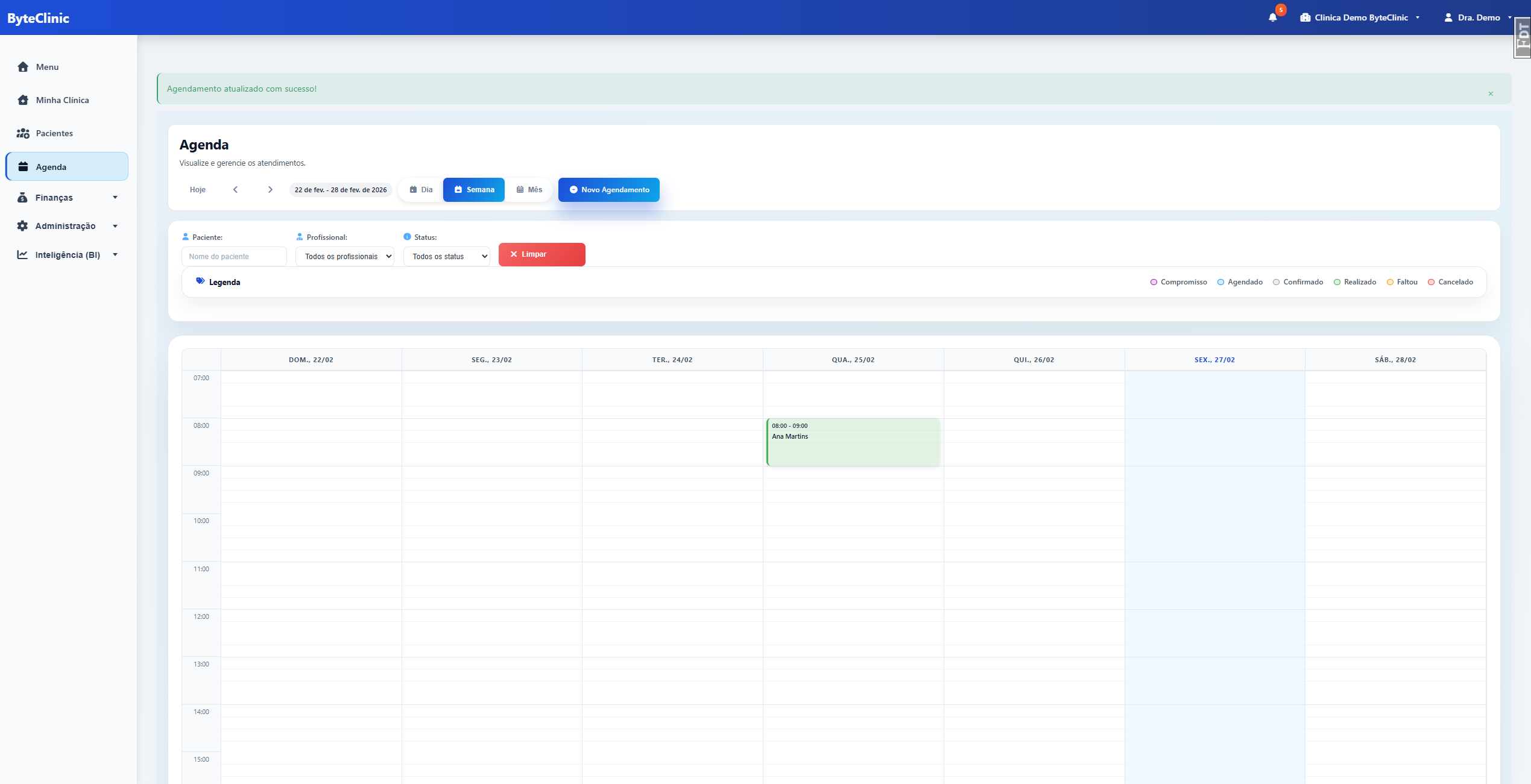Open the Dra. Demo user menu
The width and height of the screenshot is (1531, 784).
pos(1477,17)
